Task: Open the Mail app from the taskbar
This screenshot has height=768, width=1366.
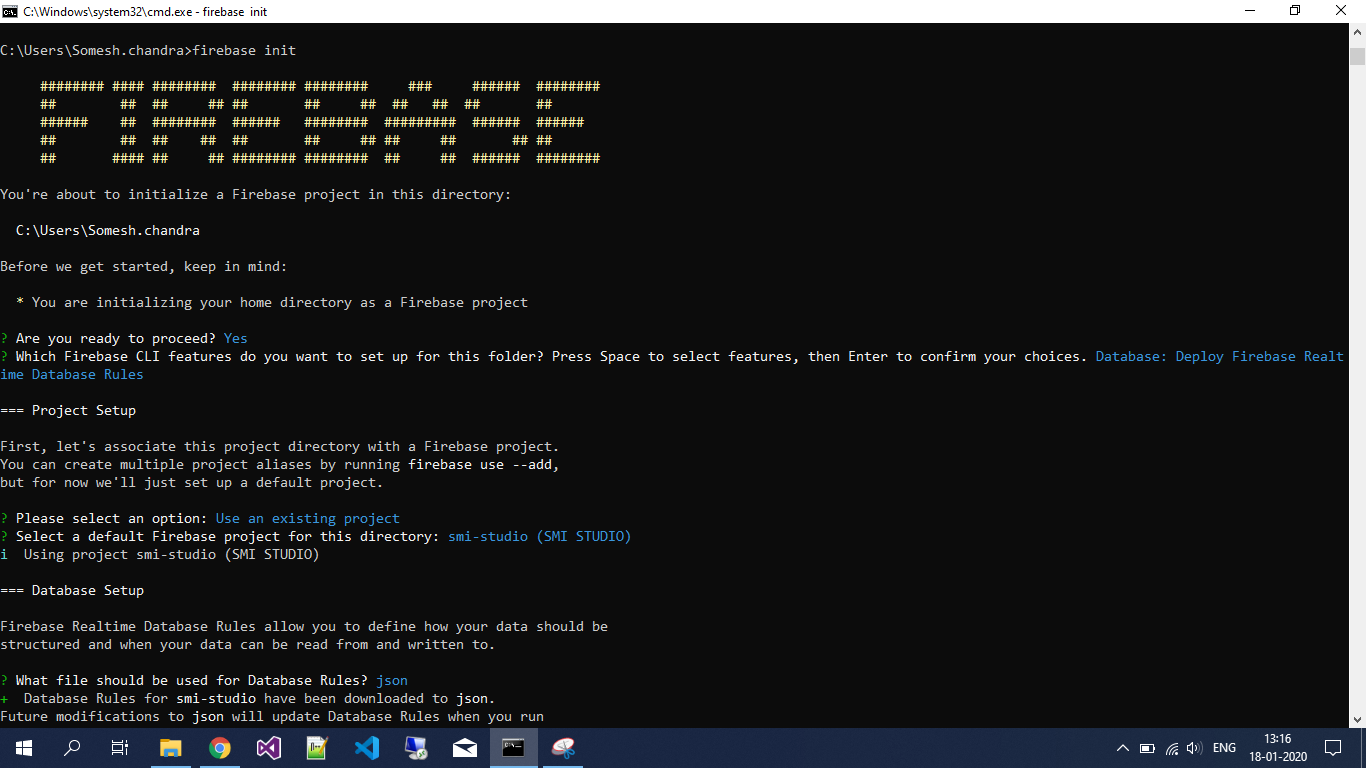Action: pyautogui.click(x=464, y=747)
